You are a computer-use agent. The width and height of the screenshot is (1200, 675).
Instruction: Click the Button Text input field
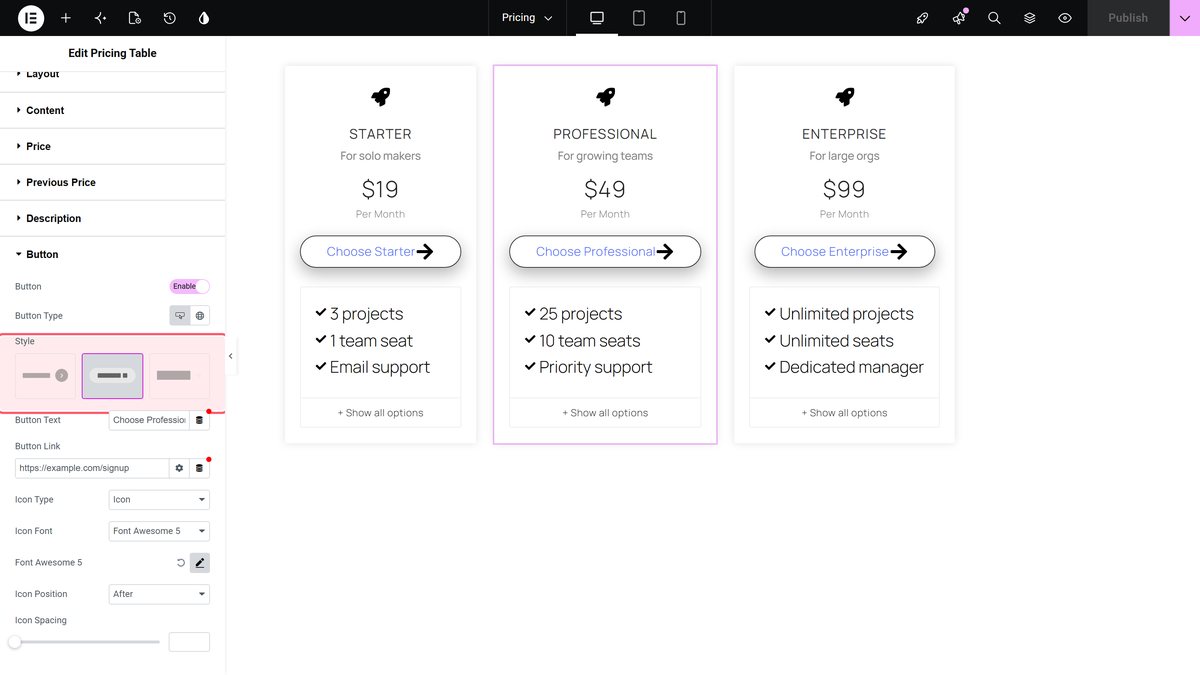click(x=148, y=420)
